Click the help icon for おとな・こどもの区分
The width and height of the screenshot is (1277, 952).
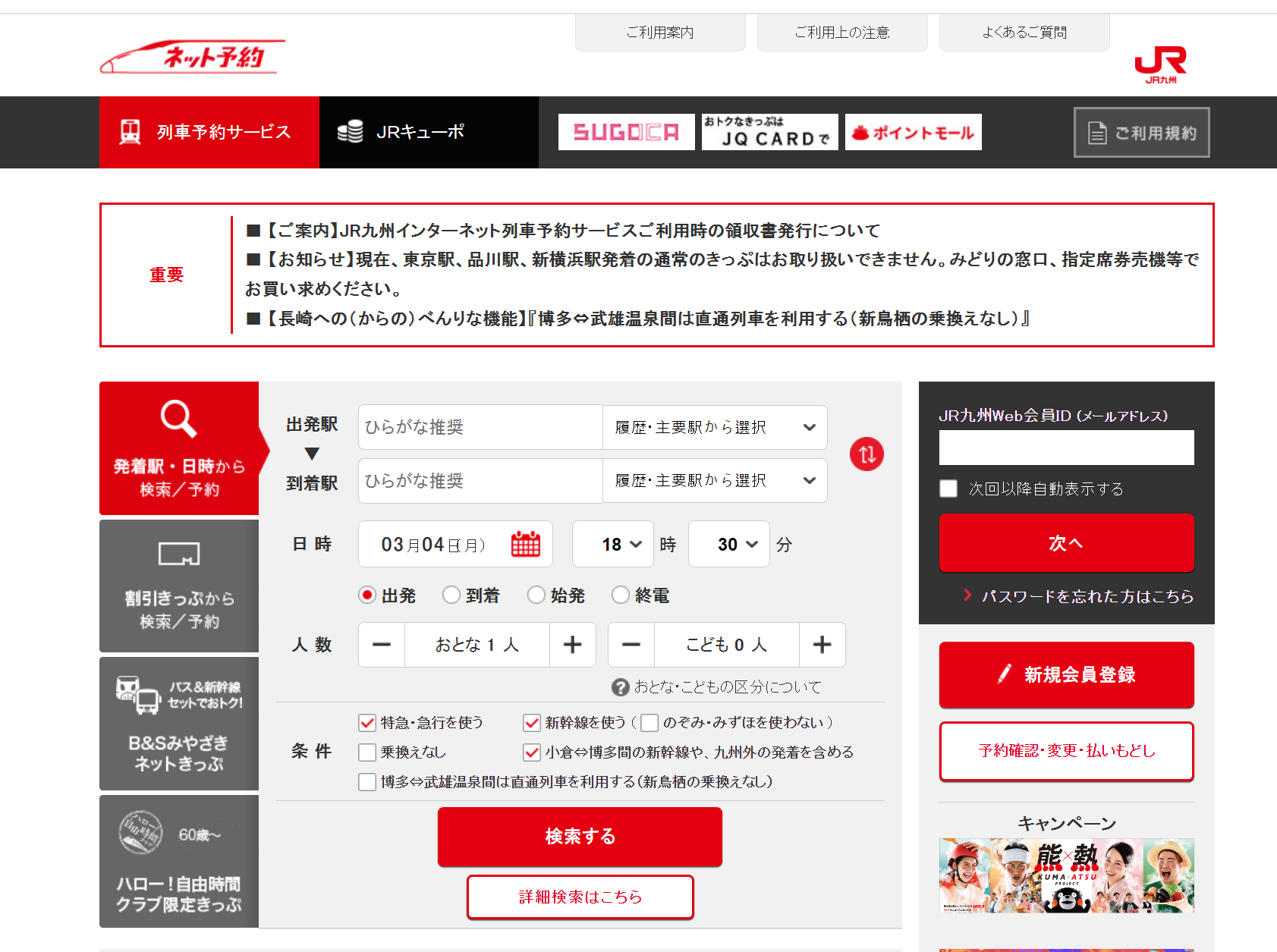click(x=620, y=687)
